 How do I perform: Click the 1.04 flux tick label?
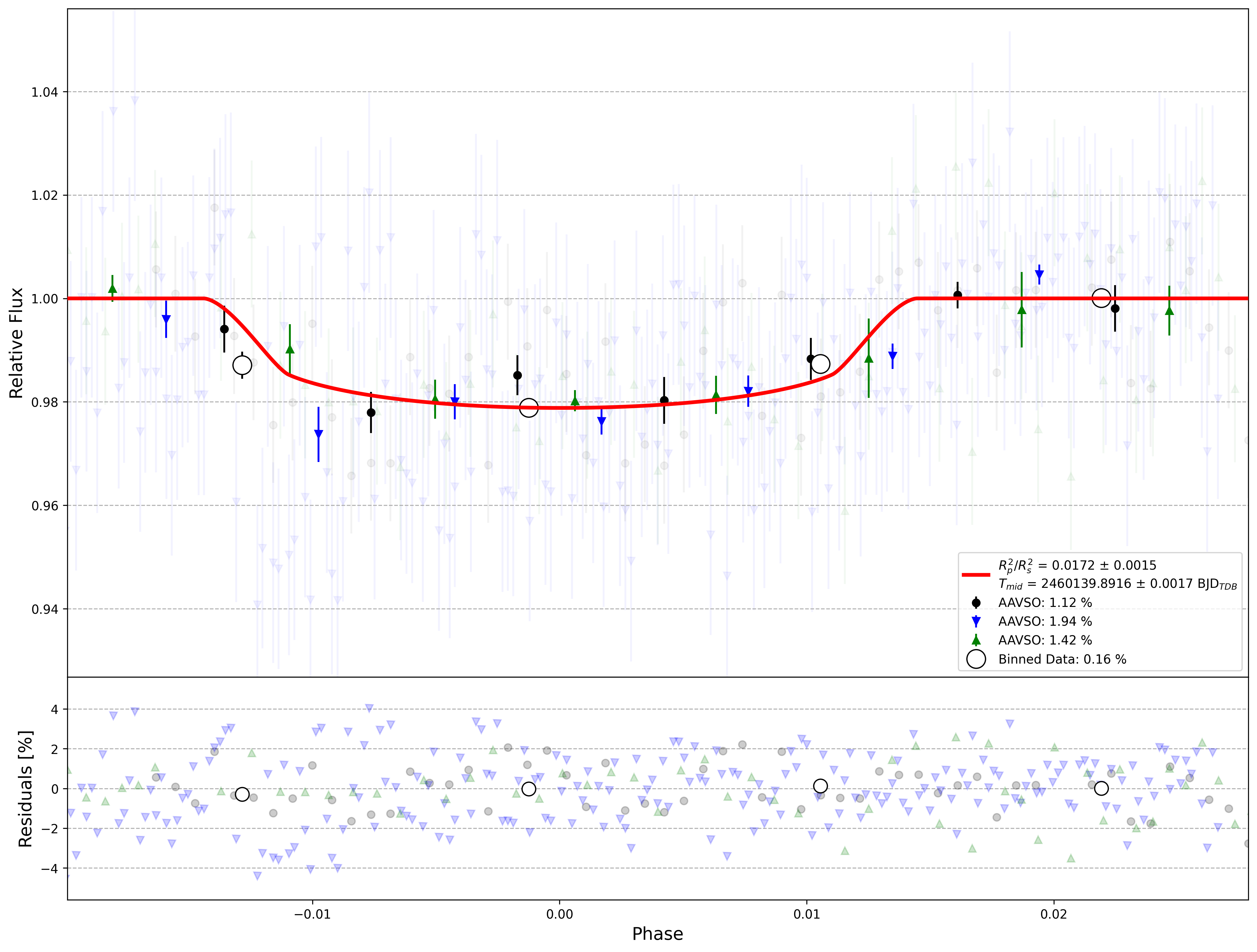[45, 92]
